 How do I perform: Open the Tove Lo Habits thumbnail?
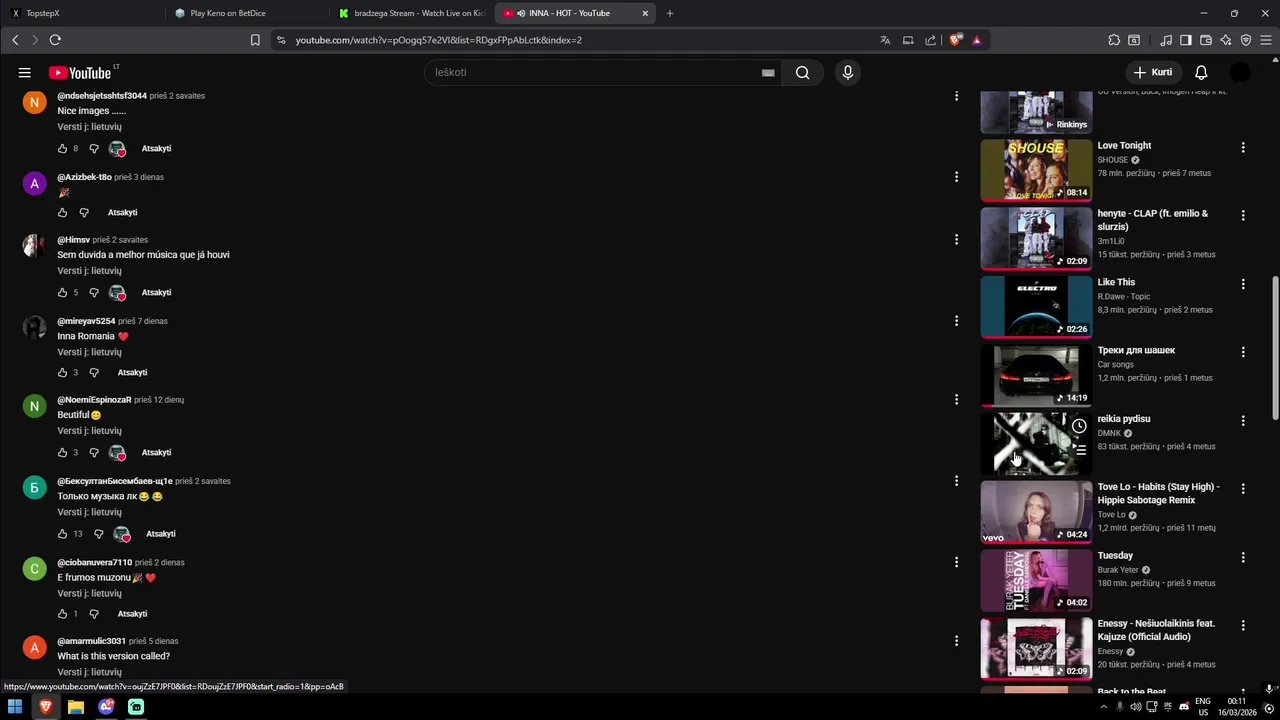coord(1036,512)
